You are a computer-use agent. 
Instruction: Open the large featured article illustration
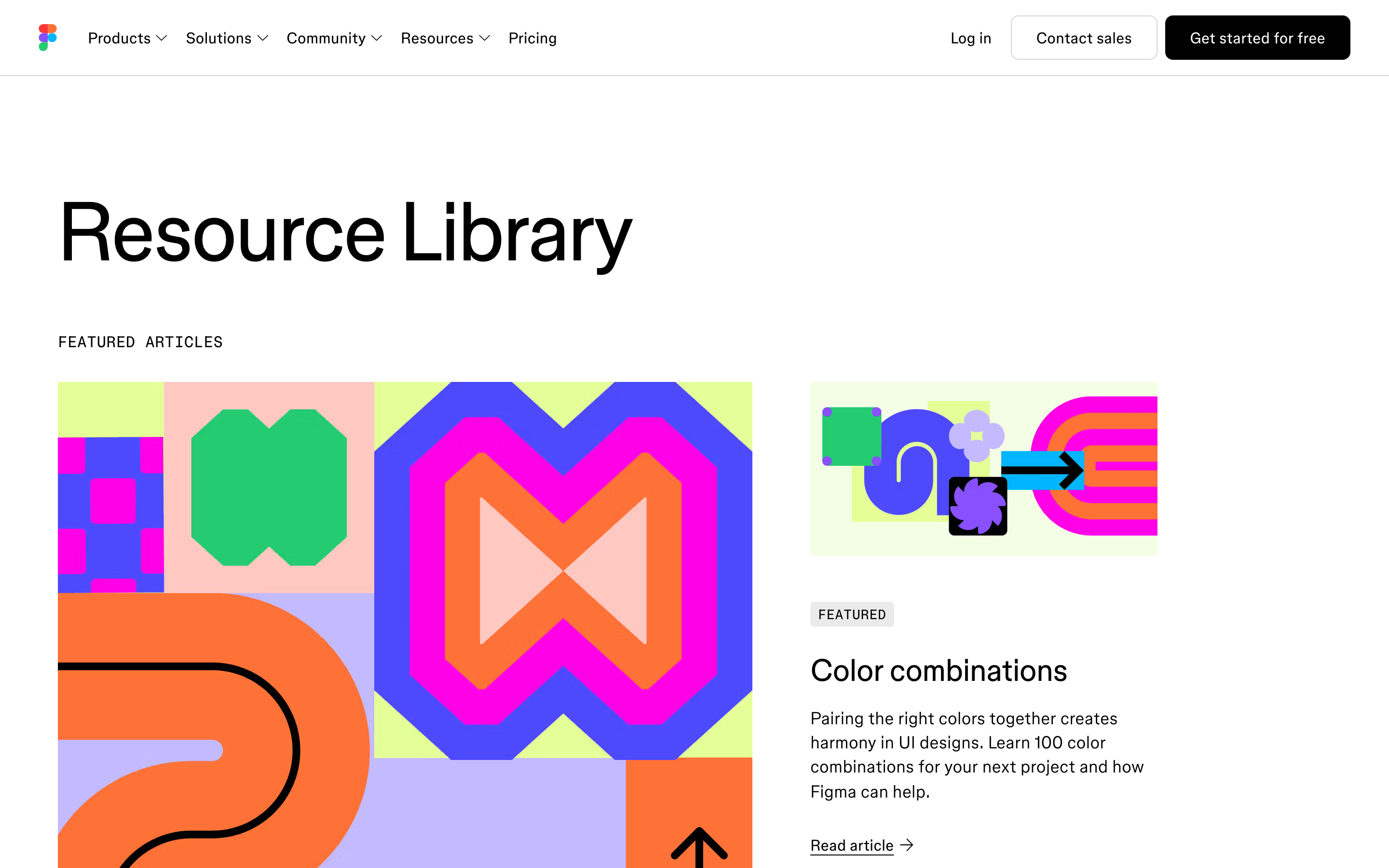coord(405,624)
